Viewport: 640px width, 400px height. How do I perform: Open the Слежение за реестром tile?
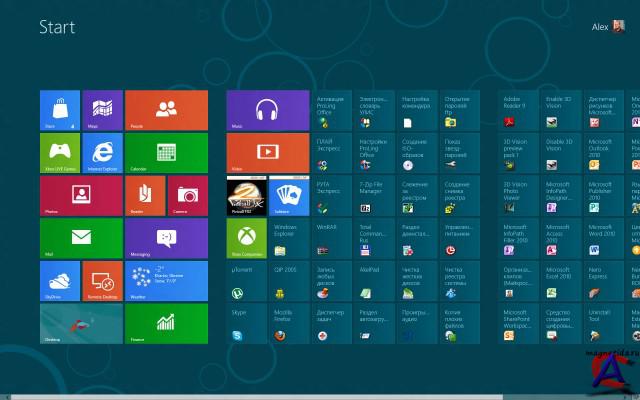417,196
